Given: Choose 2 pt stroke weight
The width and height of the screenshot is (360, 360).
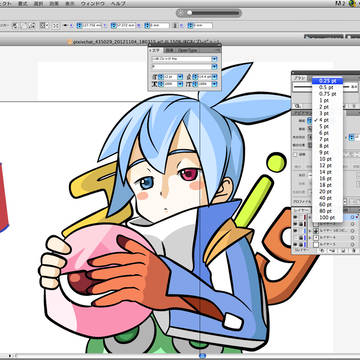Looking at the screenshot, I should pyautogui.click(x=327, y=107).
